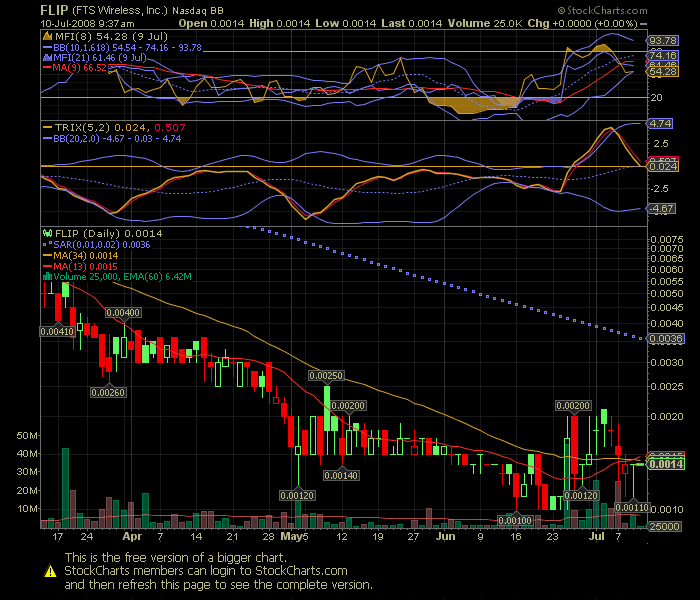
Task: Click the Jun month label on x-axis
Action: click(x=446, y=537)
